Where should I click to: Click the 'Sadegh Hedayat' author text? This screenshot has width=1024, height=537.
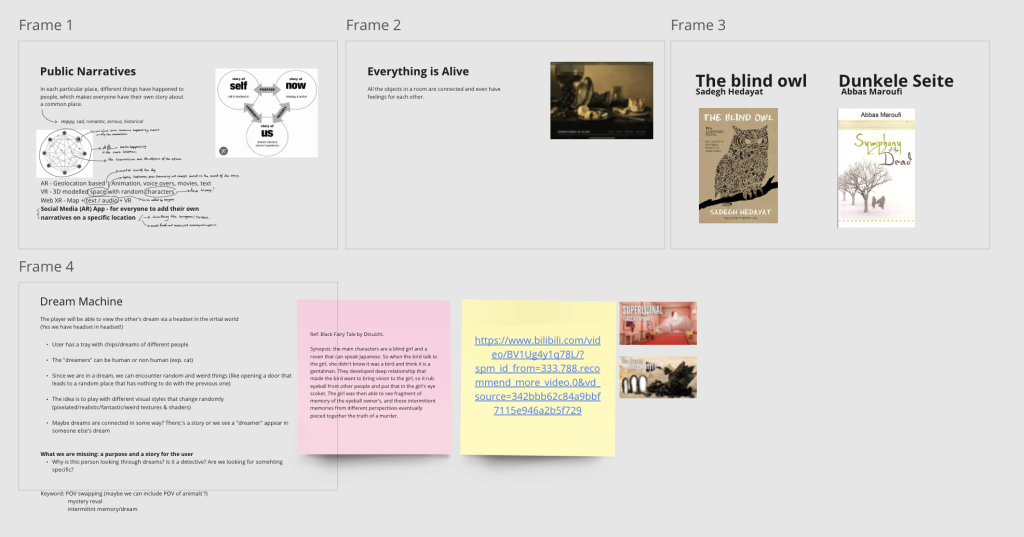tap(729, 91)
